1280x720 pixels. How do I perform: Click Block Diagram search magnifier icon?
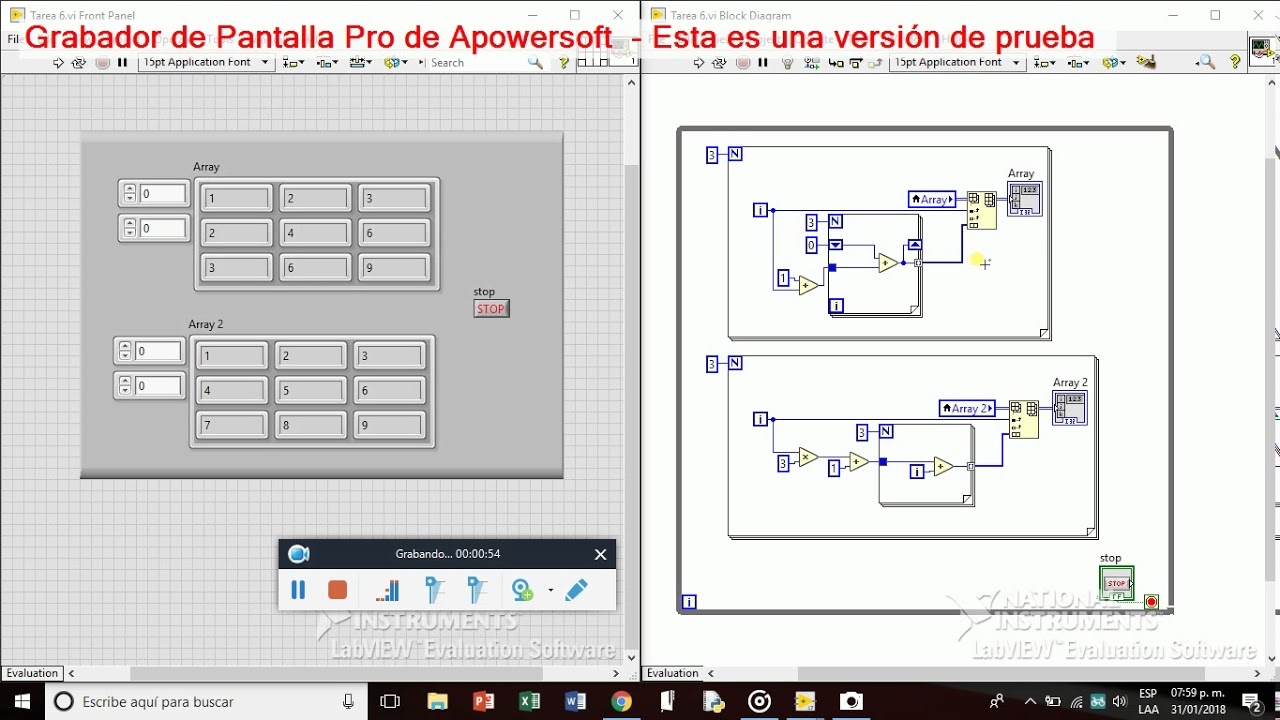(x=1206, y=63)
